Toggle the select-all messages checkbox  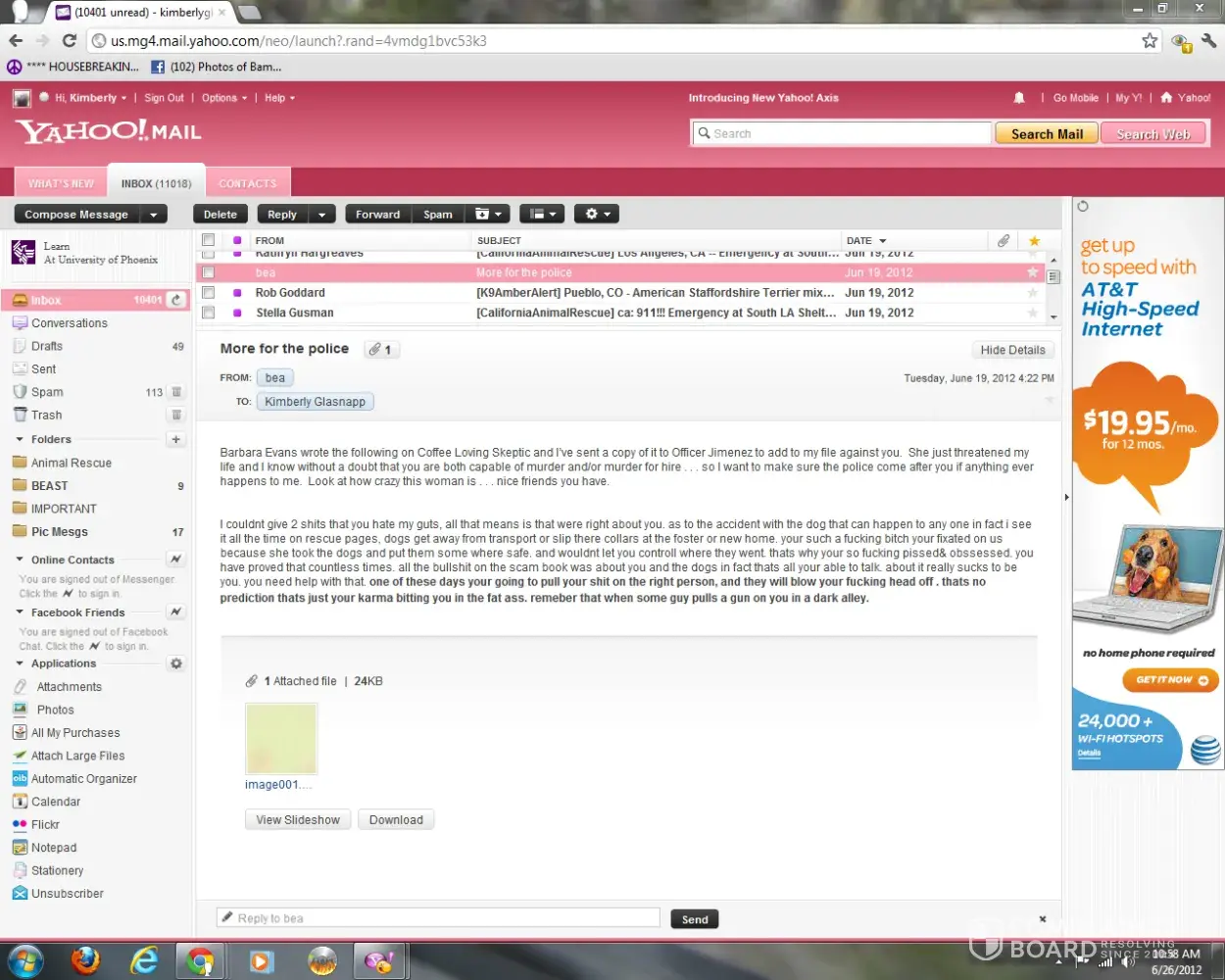[x=208, y=240]
